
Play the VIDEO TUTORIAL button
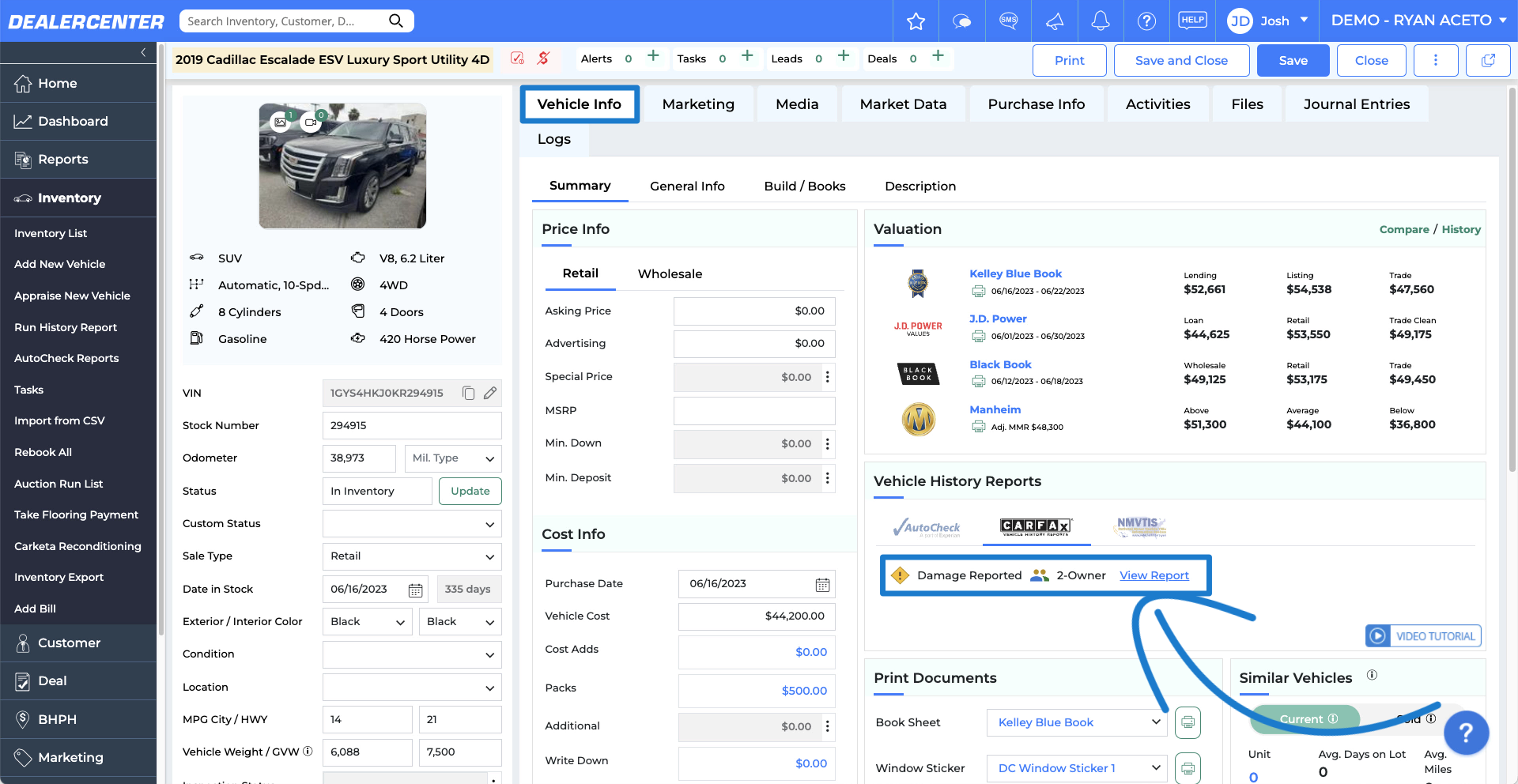(x=1423, y=636)
